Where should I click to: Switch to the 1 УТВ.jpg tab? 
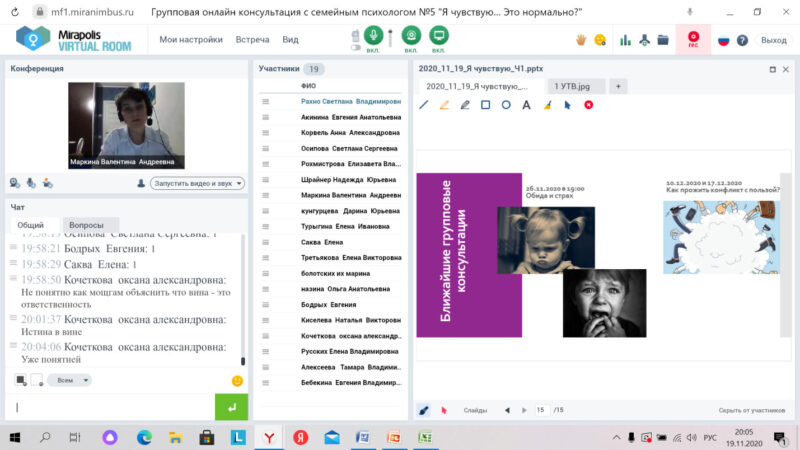pyautogui.click(x=576, y=86)
